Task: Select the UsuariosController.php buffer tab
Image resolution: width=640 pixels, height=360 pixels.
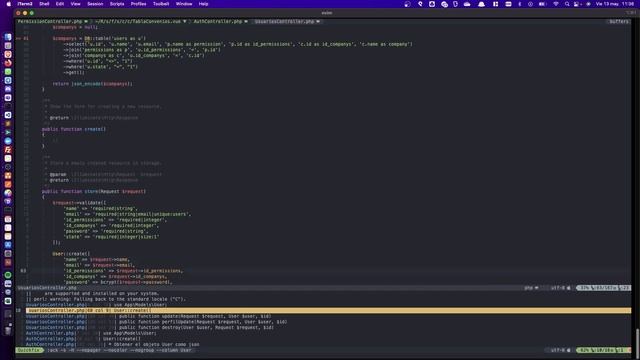Action: click(x=287, y=21)
